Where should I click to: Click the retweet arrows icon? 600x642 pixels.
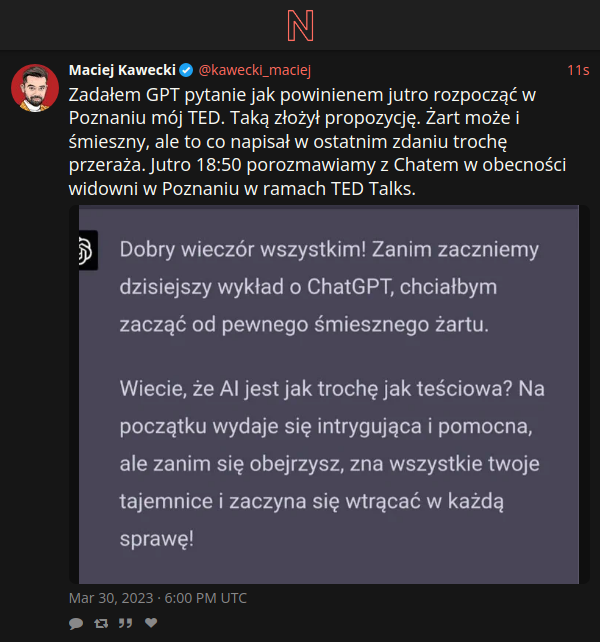[x=101, y=623]
